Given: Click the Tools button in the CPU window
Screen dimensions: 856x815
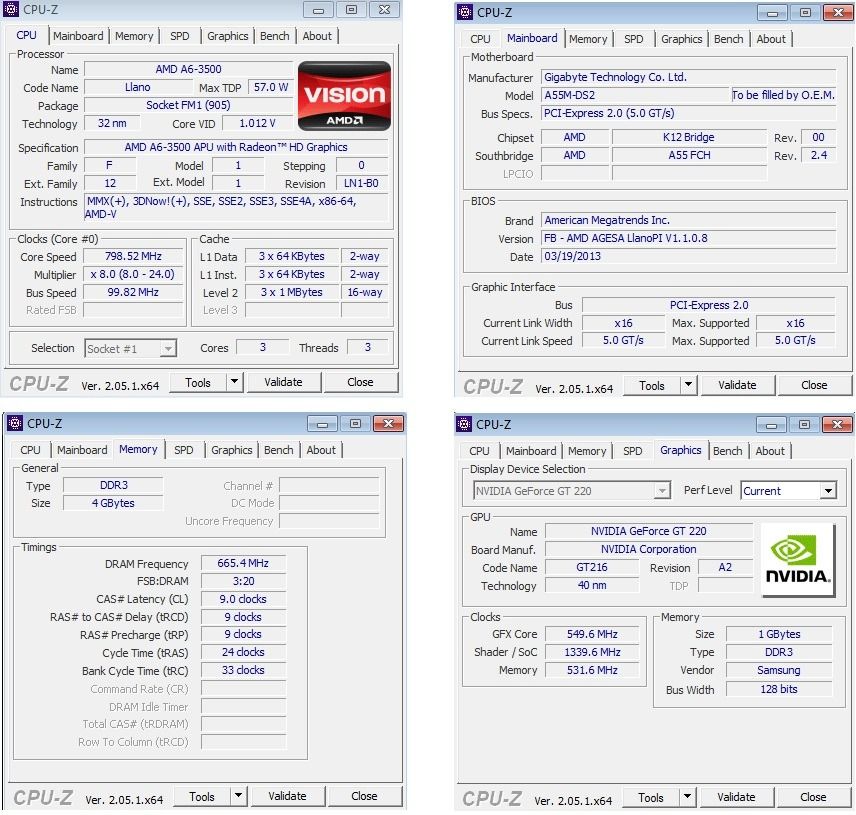Looking at the screenshot, I should point(198,382).
